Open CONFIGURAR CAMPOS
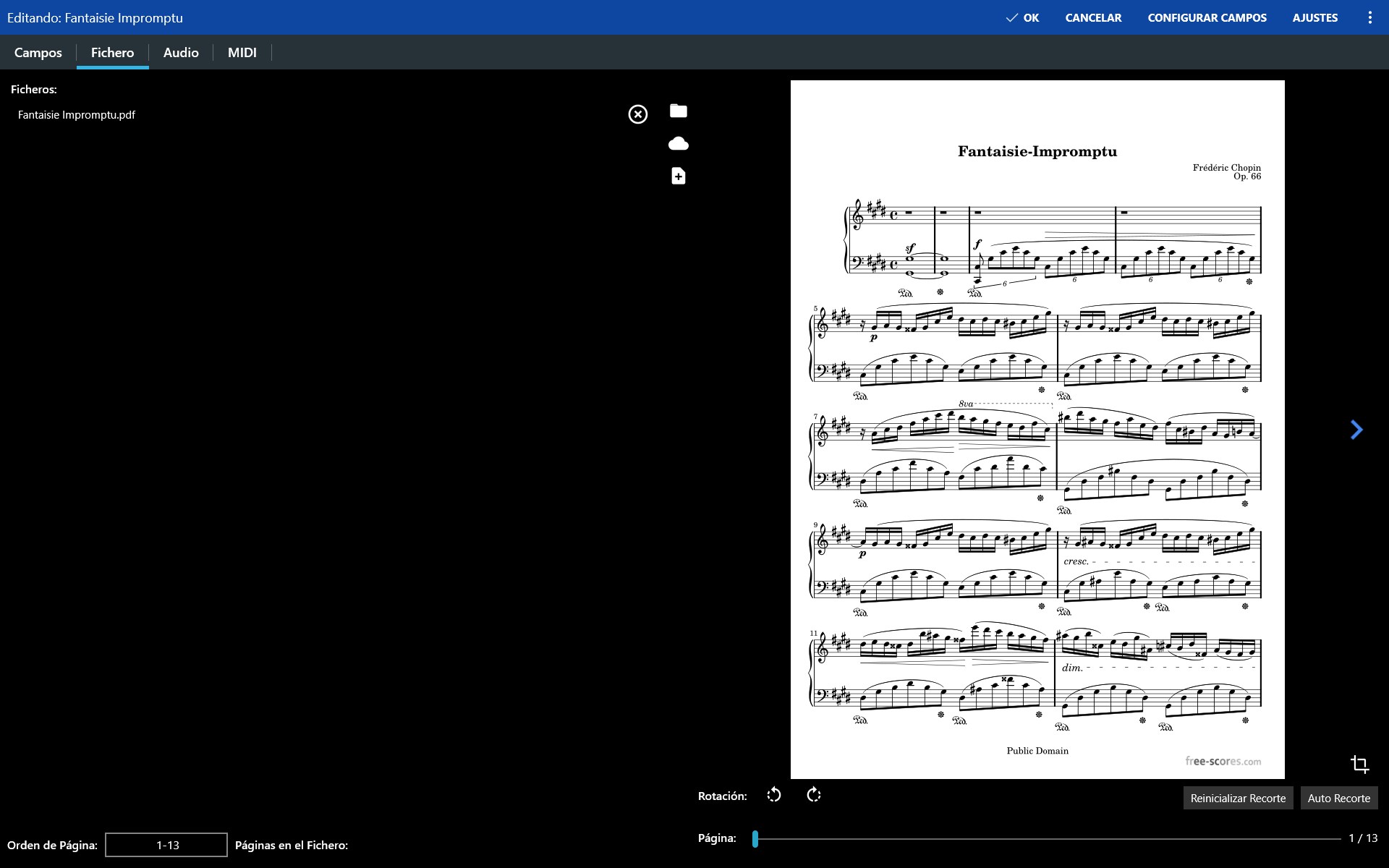The height and width of the screenshot is (868, 1389). (x=1207, y=17)
